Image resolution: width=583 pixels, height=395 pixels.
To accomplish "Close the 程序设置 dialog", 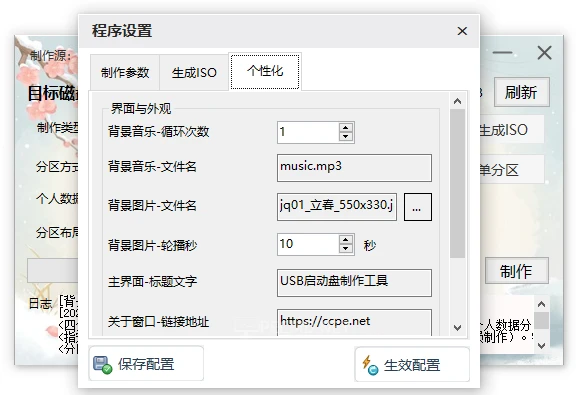I will 462,31.
